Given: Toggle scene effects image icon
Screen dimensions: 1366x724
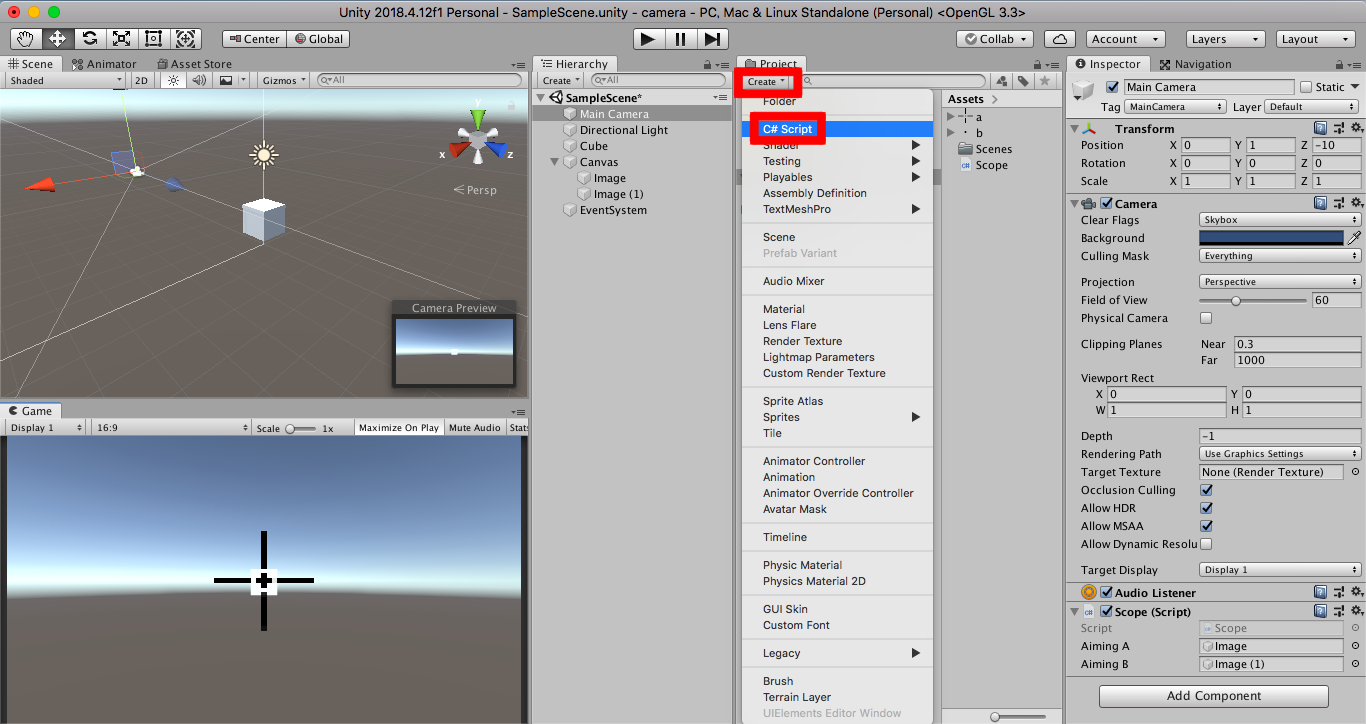Looking at the screenshot, I should point(226,80).
